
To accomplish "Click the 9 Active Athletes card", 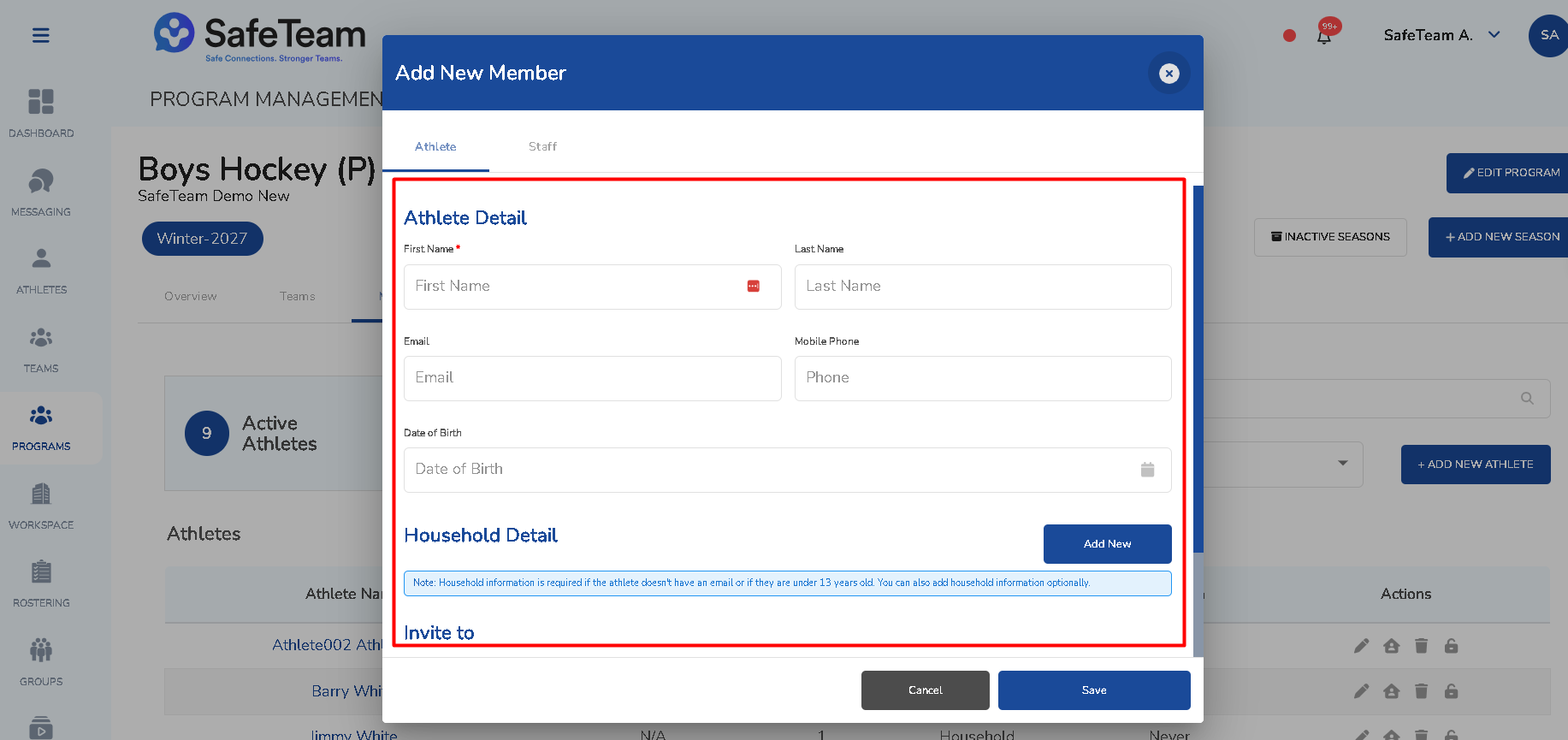I will (x=273, y=433).
